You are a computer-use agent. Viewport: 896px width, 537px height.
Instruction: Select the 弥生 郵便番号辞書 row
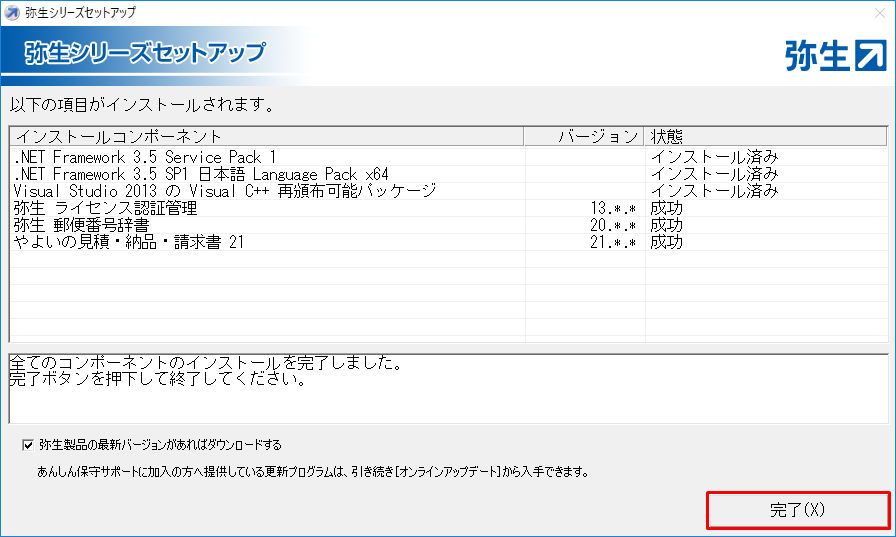89,225
